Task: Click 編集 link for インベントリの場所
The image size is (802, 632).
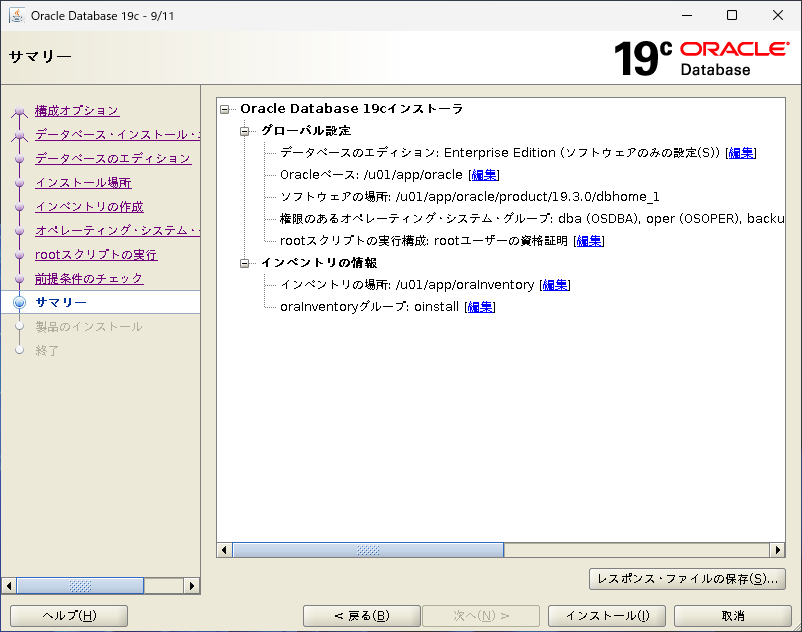Action: 555,285
